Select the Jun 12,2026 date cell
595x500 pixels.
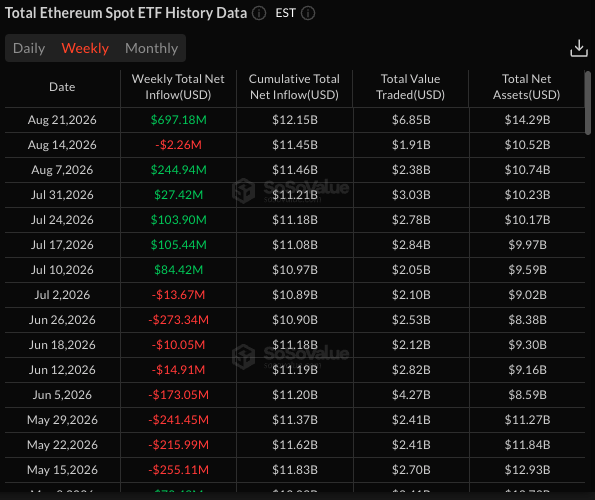pos(62,370)
